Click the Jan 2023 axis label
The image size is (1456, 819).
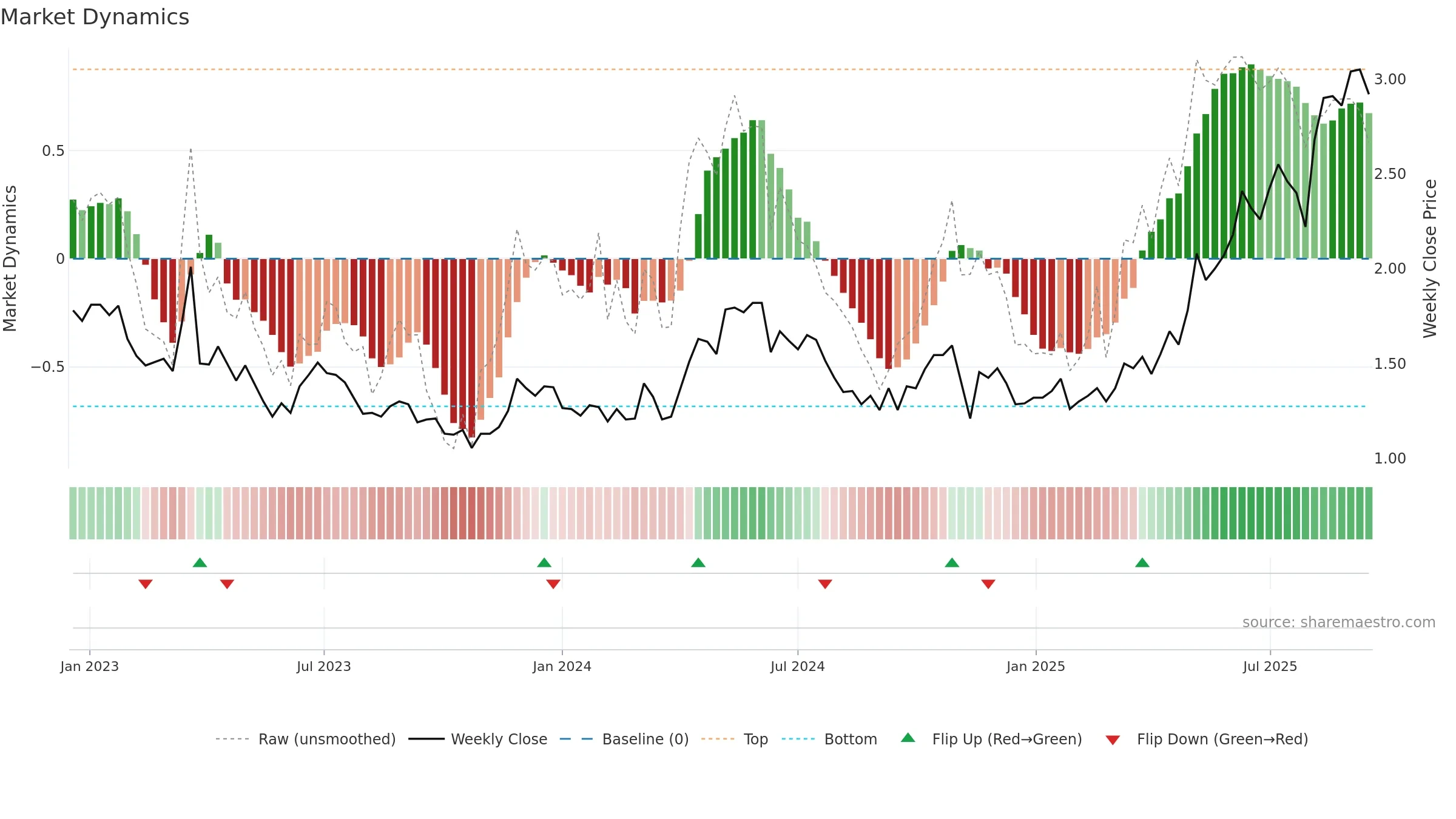point(90,666)
